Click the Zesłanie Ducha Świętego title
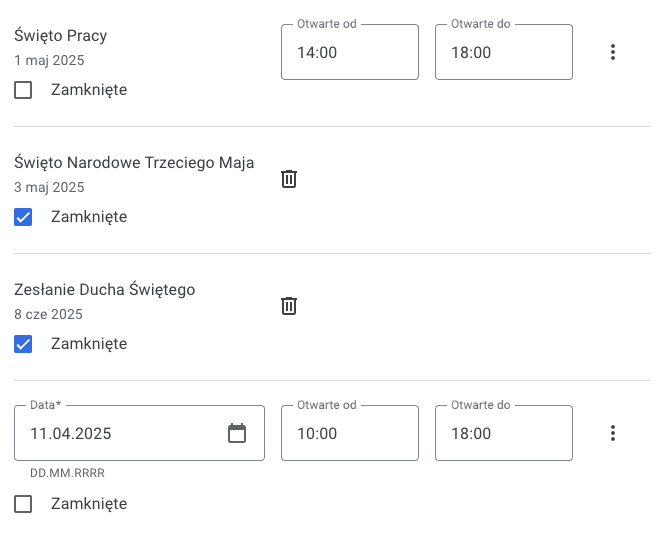 coord(104,290)
